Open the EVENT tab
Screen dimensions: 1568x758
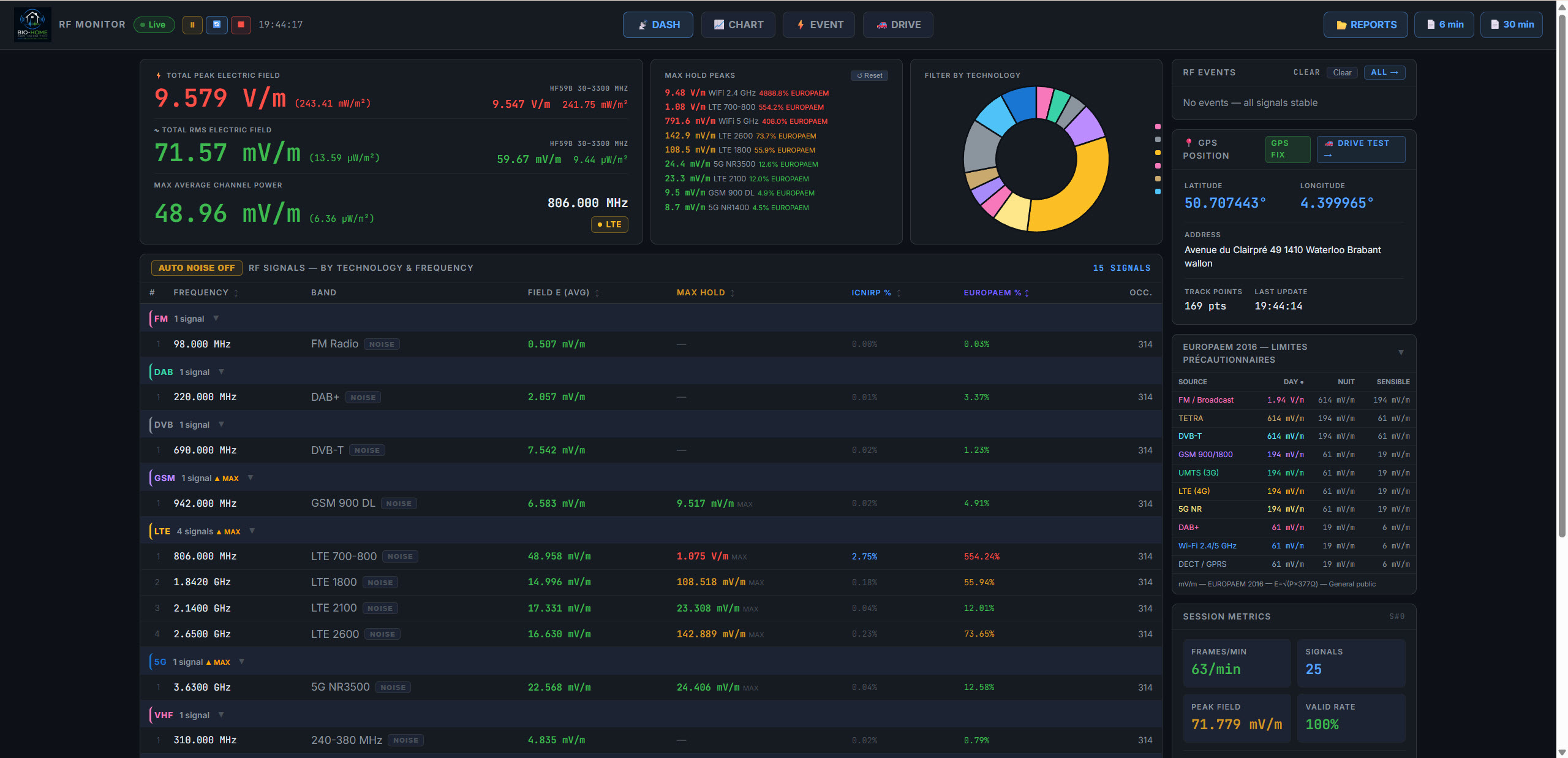[819, 25]
